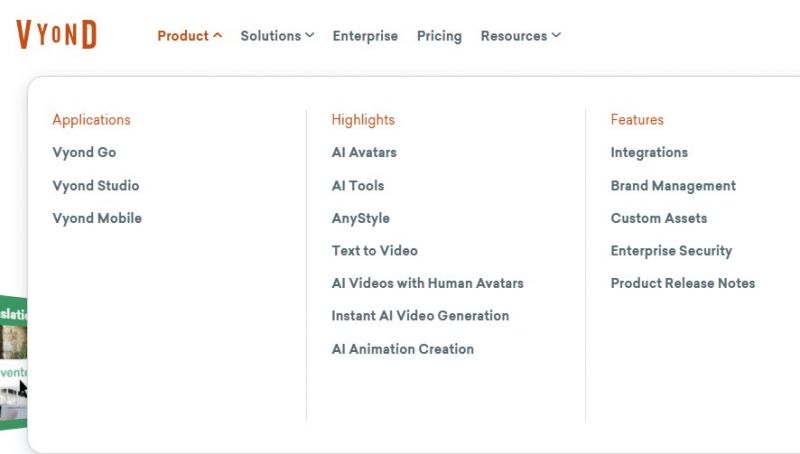Screen dimensions: 800x454
Task: Expand the Solutions dropdown
Action: [277, 36]
